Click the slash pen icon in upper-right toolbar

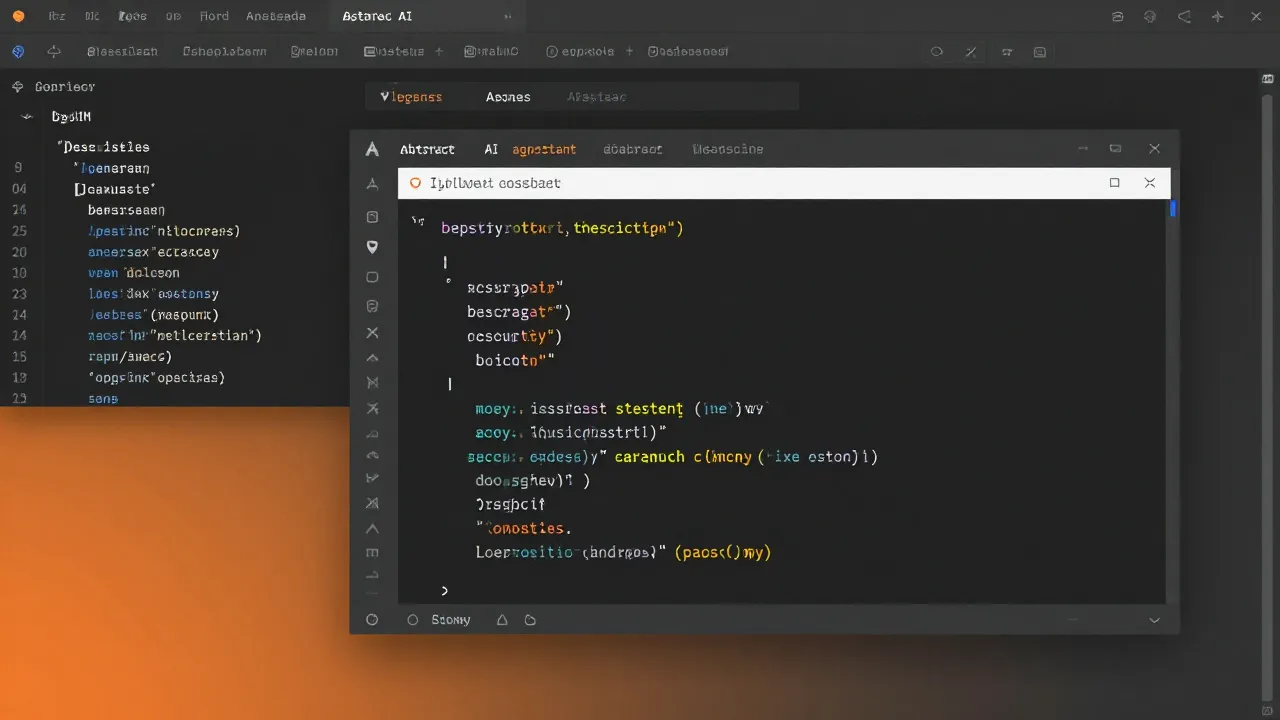pos(970,52)
